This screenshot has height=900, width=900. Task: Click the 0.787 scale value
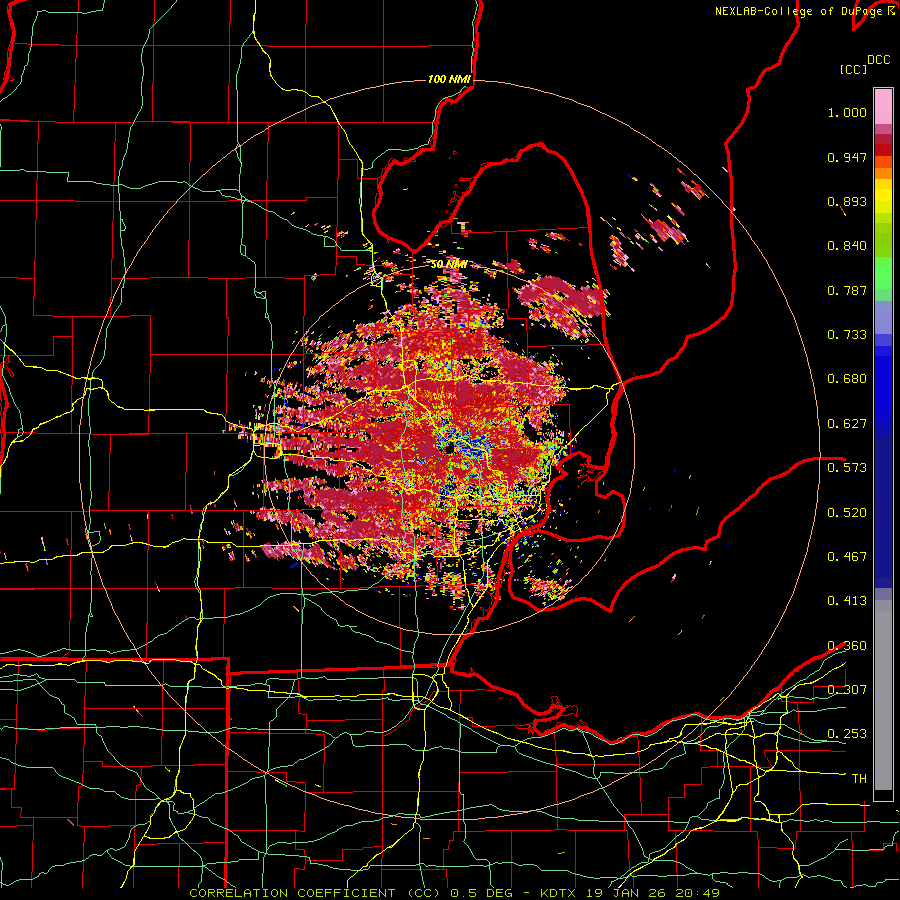[x=847, y=291]
